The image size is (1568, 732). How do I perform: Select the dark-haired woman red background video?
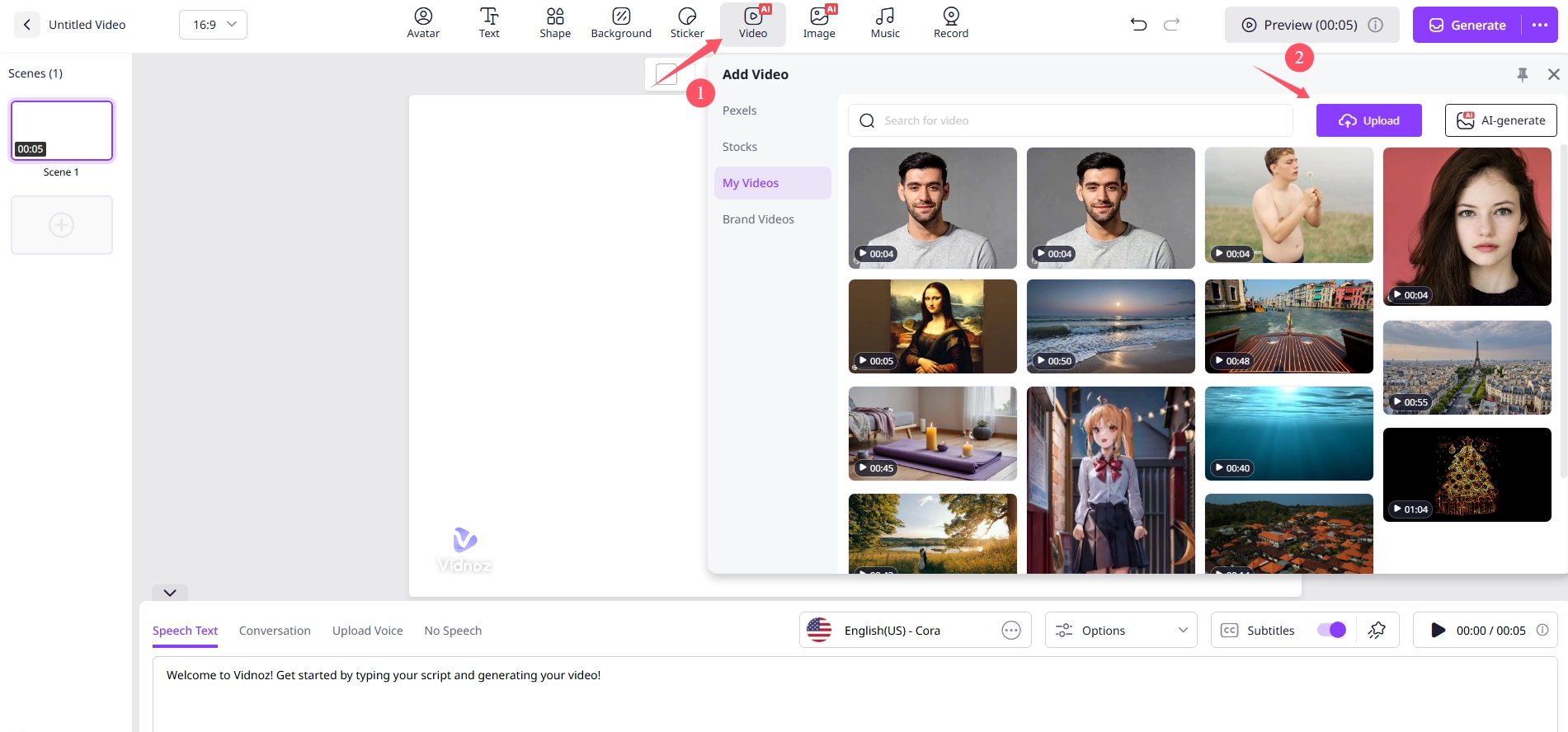click(1467, 227)
